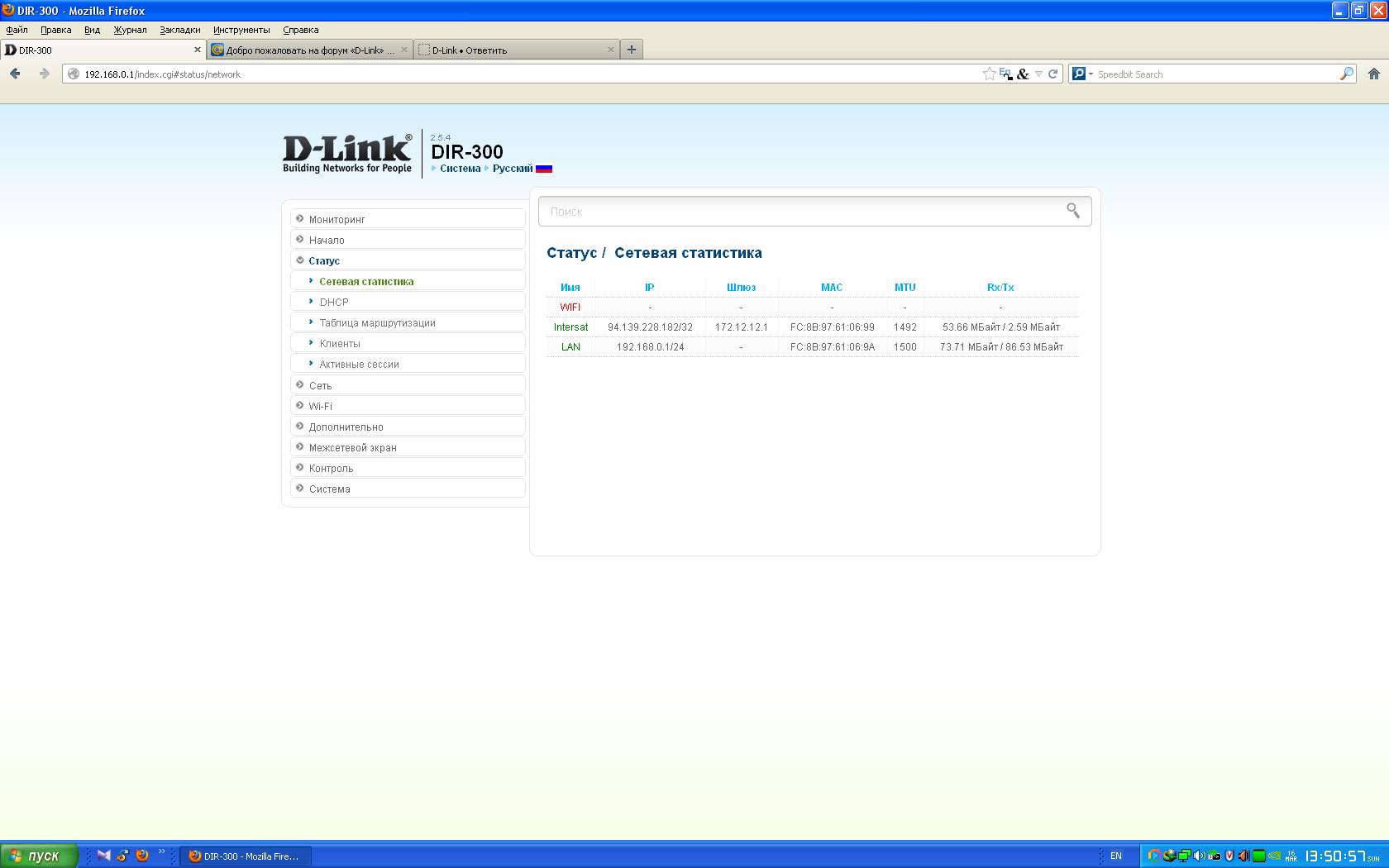Click the router search magnifier icon
This screenshot has height=868, width=1389.
coord(1073,211)
